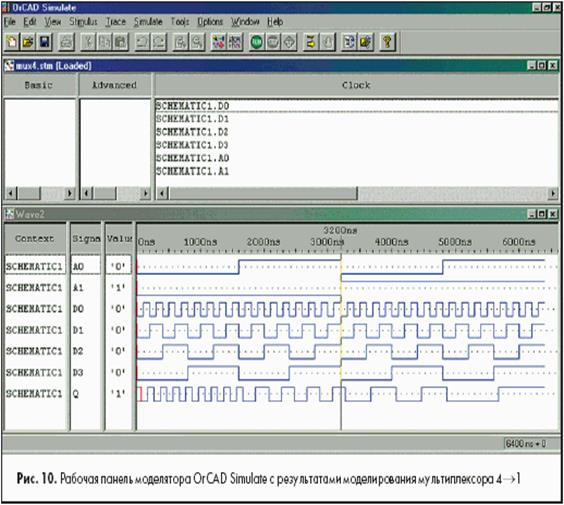This screenshot has width=564, height=505.
Task: Click the Clock list's horizontal scrollbar thumb
Action: coord(263,194)
